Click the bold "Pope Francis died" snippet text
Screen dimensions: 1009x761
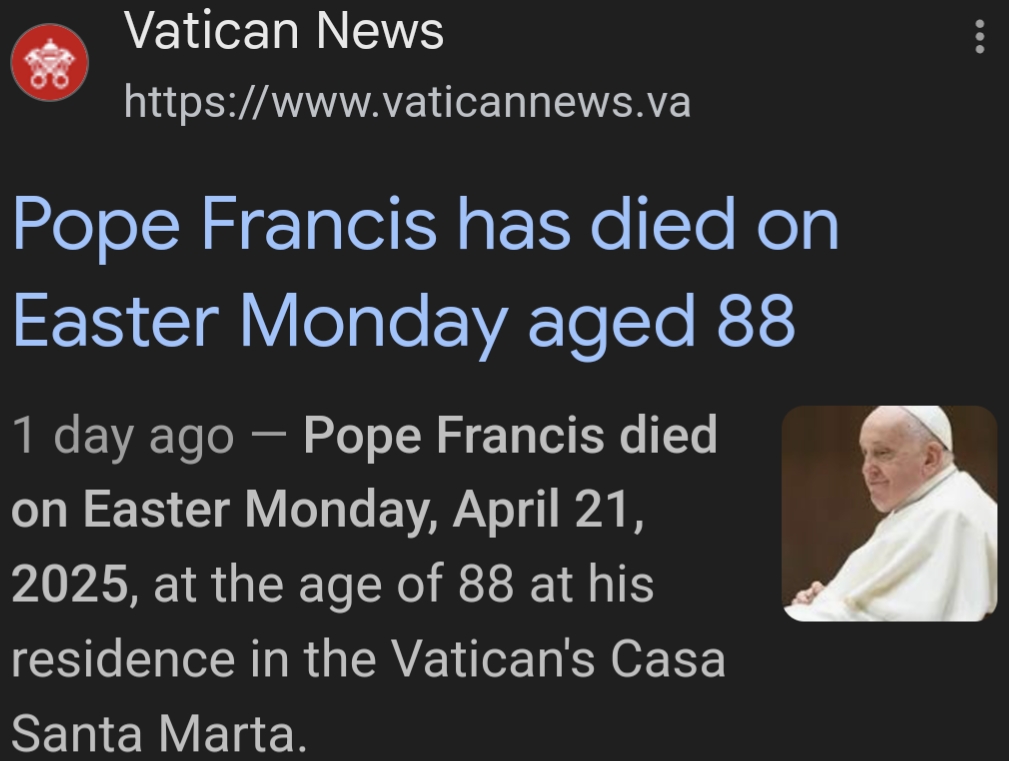(510, 436)
